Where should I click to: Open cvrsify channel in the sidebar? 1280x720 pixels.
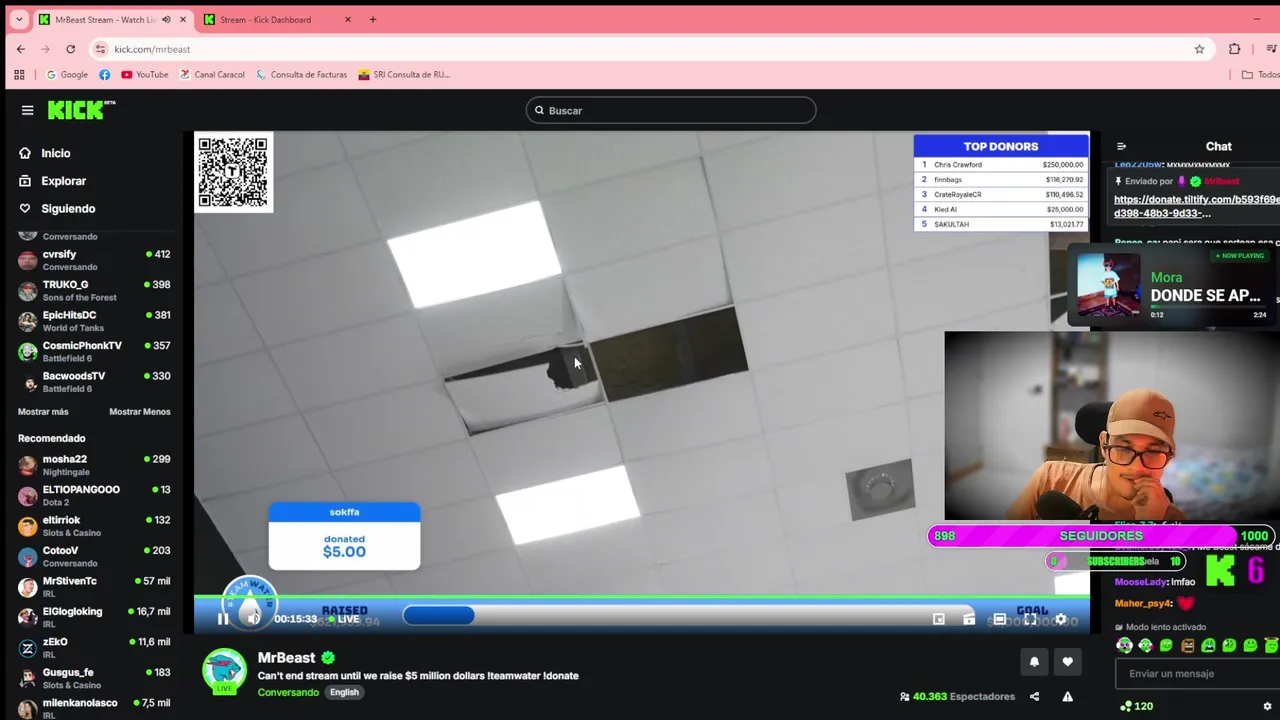(94, 260)
